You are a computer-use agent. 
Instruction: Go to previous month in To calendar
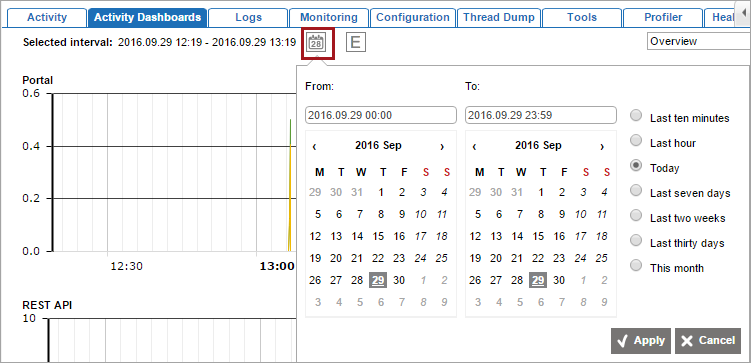point(474,146)
